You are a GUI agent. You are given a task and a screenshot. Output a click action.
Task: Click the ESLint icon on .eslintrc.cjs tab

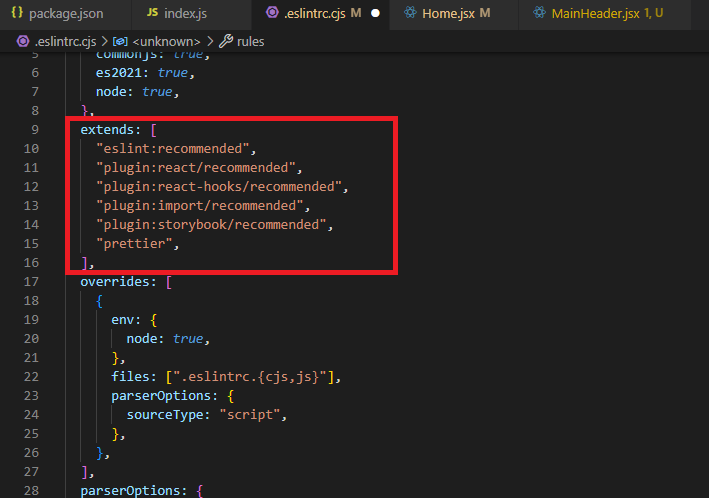pos(272,13)
